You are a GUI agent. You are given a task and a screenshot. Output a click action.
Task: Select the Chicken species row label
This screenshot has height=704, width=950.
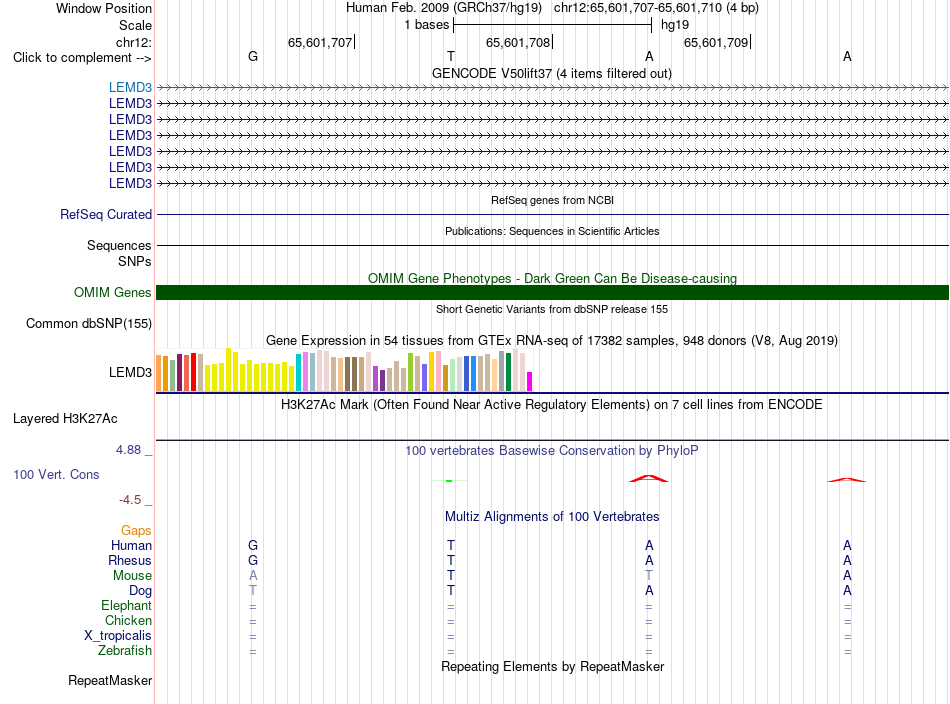128,620
